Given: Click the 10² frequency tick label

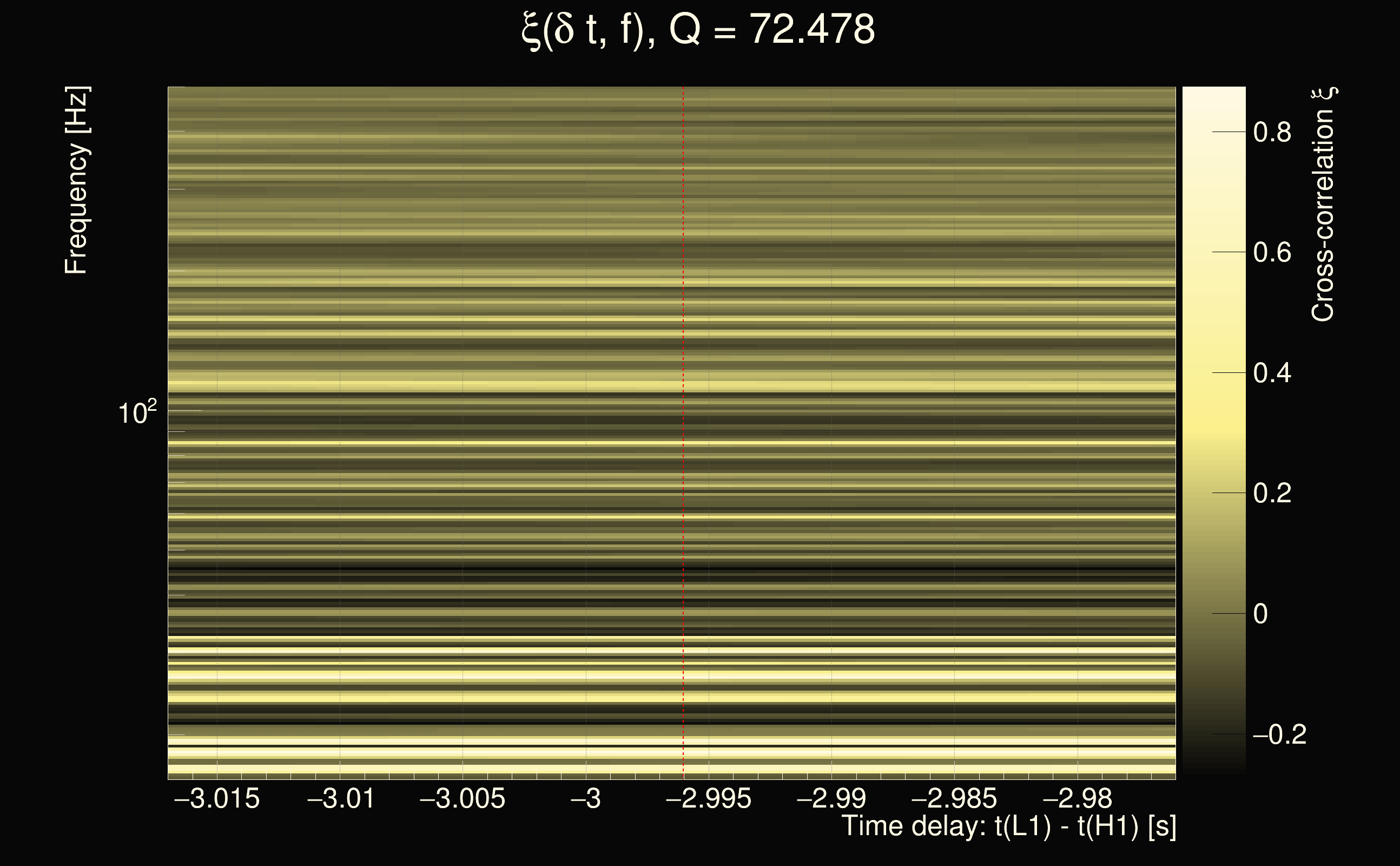Looking at the screenshot, I should (137, 412).
